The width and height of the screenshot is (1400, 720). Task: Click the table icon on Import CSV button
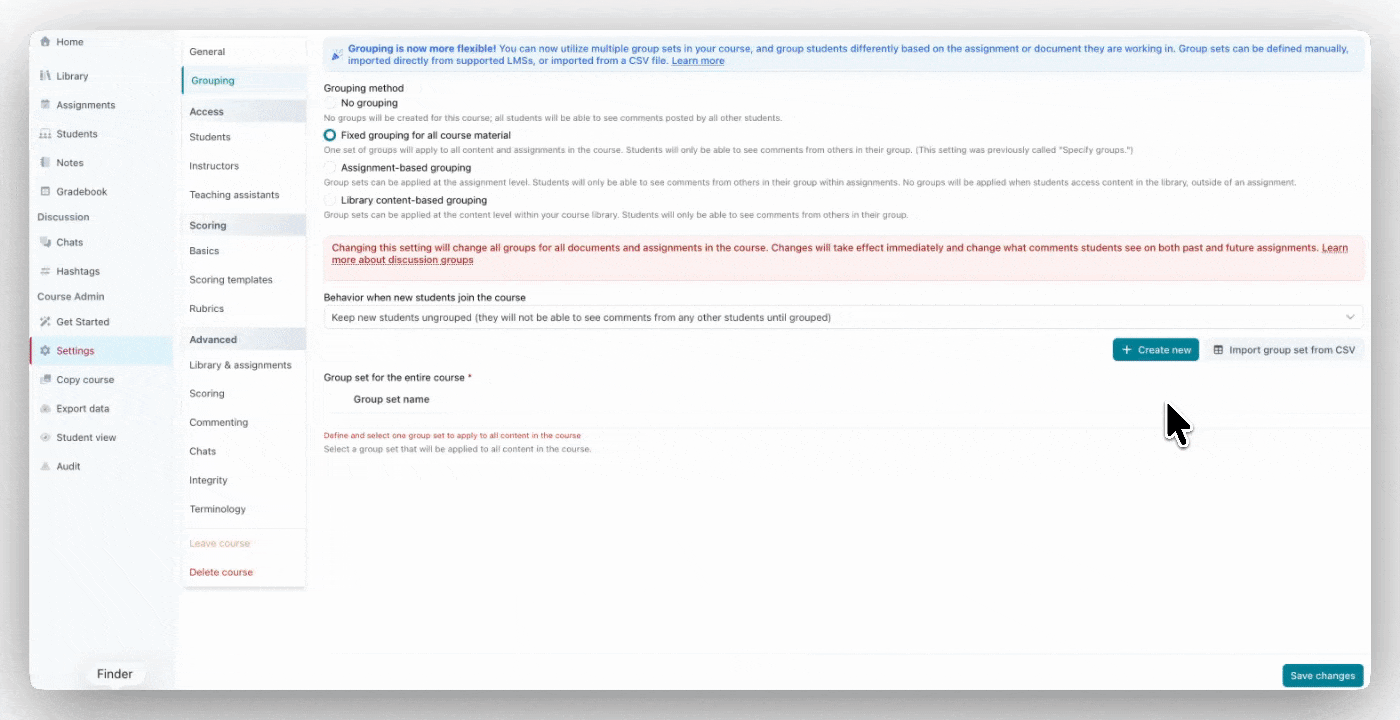(x=1218, y=350)
